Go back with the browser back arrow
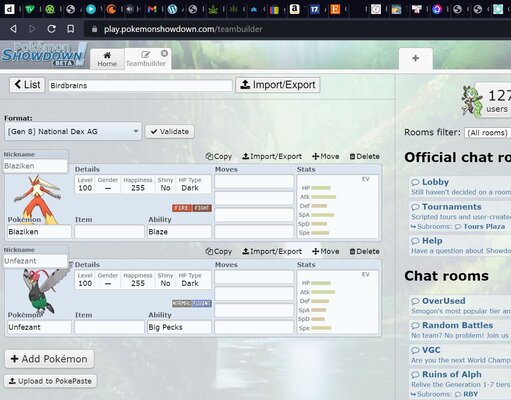The image size is (511, 400). 13,29
